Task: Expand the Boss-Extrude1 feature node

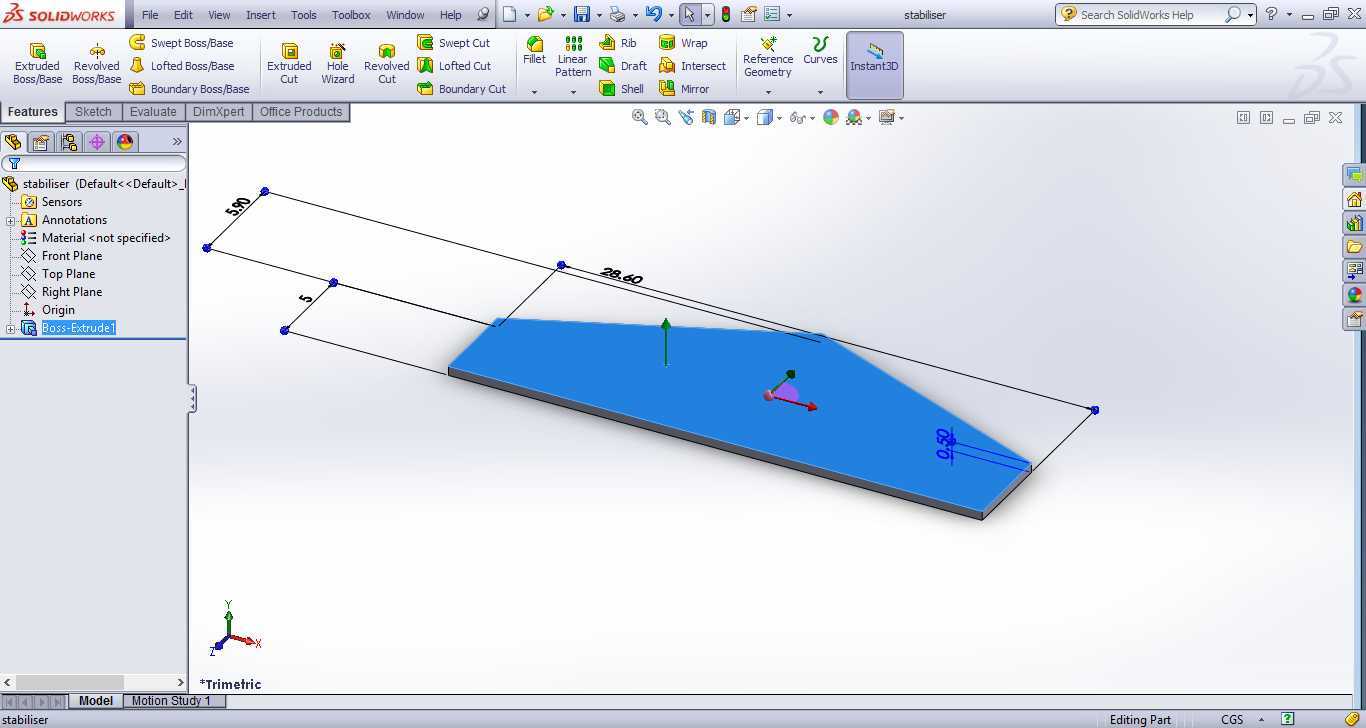Action: [x=10, y=328]
